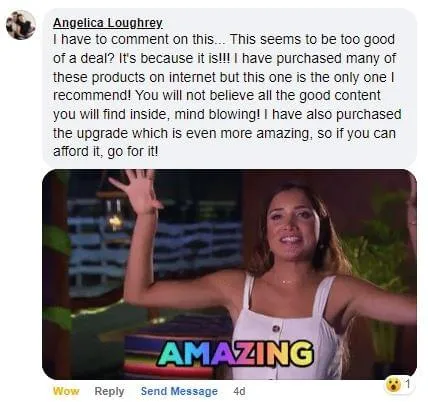
Task: Toggle the Wow reaction on this comment
Action: (x=66, y=391)
